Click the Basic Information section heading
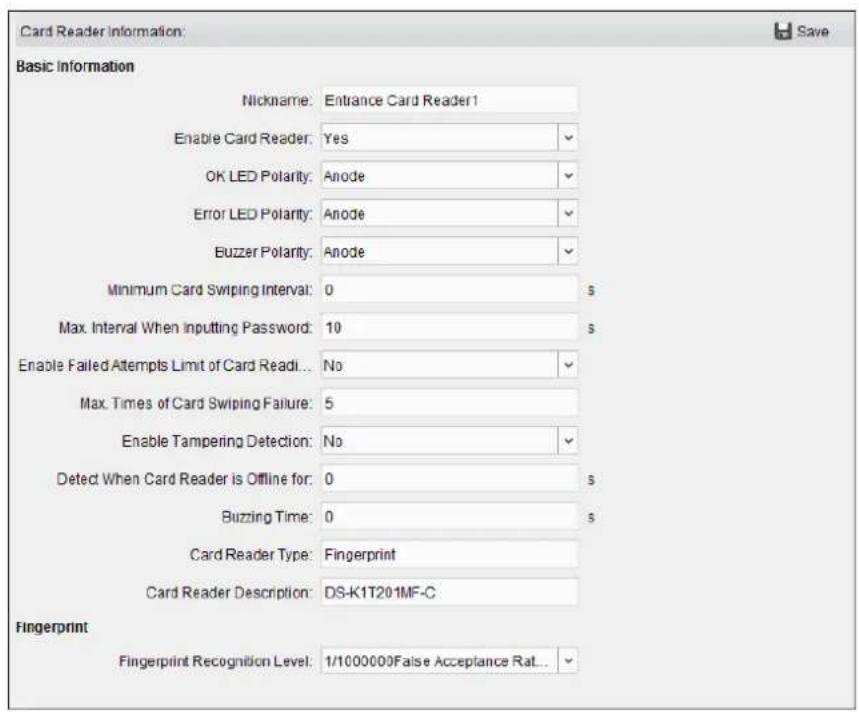The height and width of the screenshot is (712, 859). point(75,66)
